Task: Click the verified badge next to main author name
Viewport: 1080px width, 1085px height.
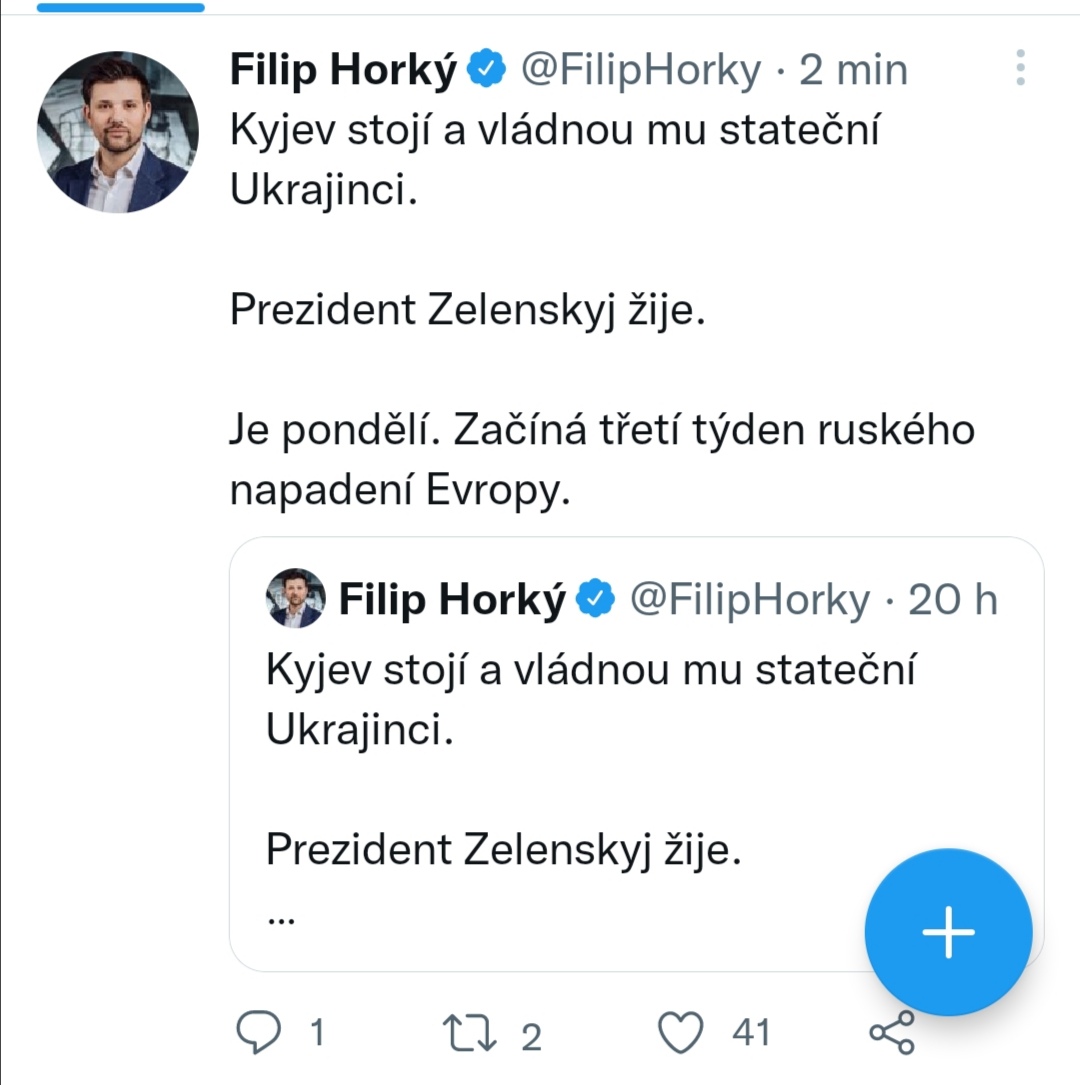Action: (488, 70)
